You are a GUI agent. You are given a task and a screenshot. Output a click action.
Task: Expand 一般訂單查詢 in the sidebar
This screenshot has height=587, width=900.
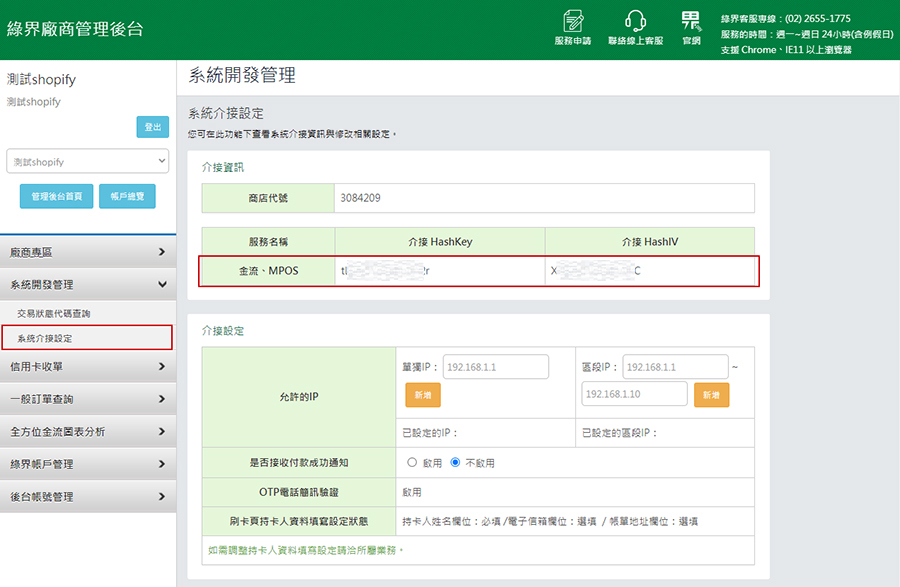88,399
